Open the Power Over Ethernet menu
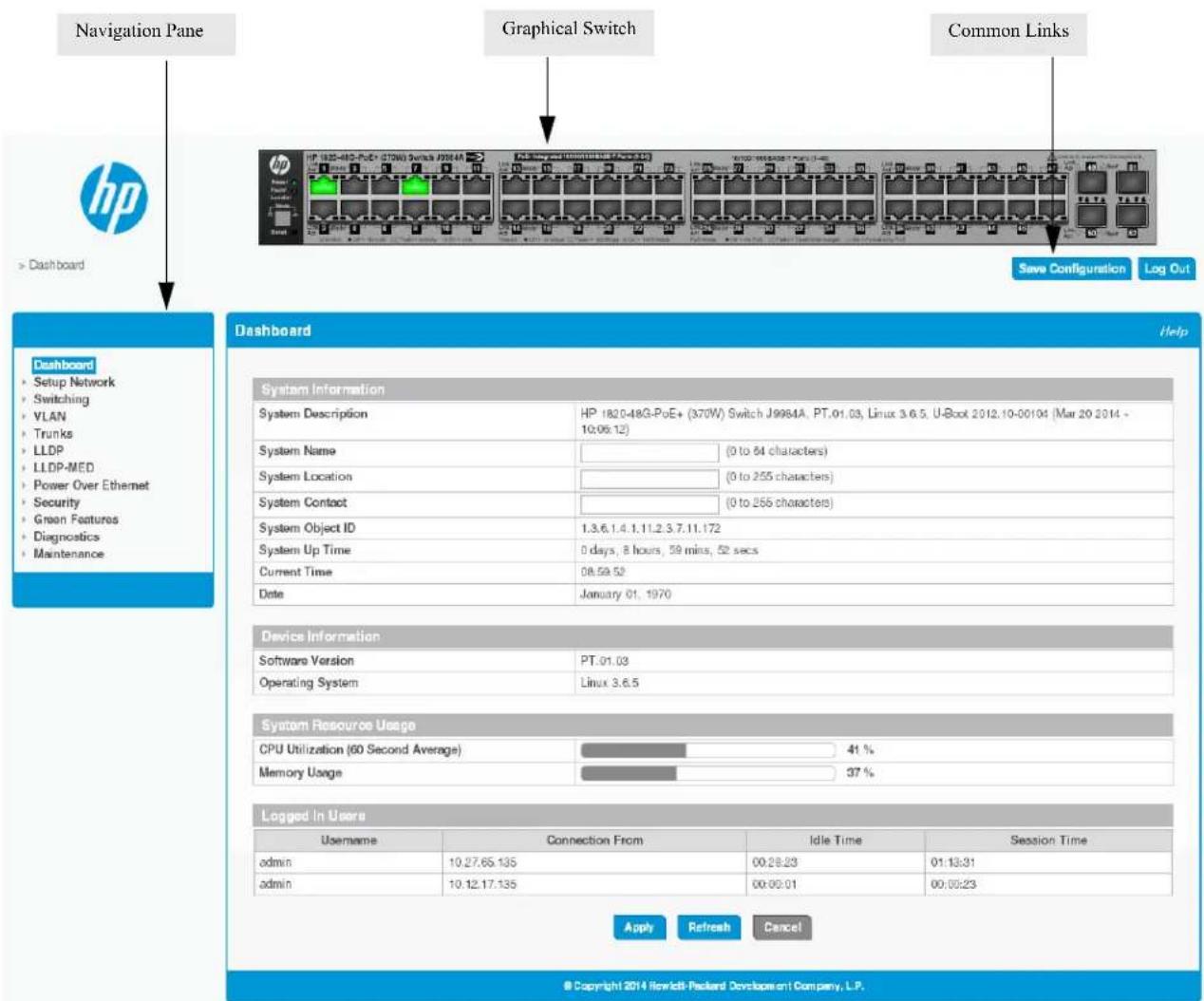1204x1001 pixels. tap(91, 485)
